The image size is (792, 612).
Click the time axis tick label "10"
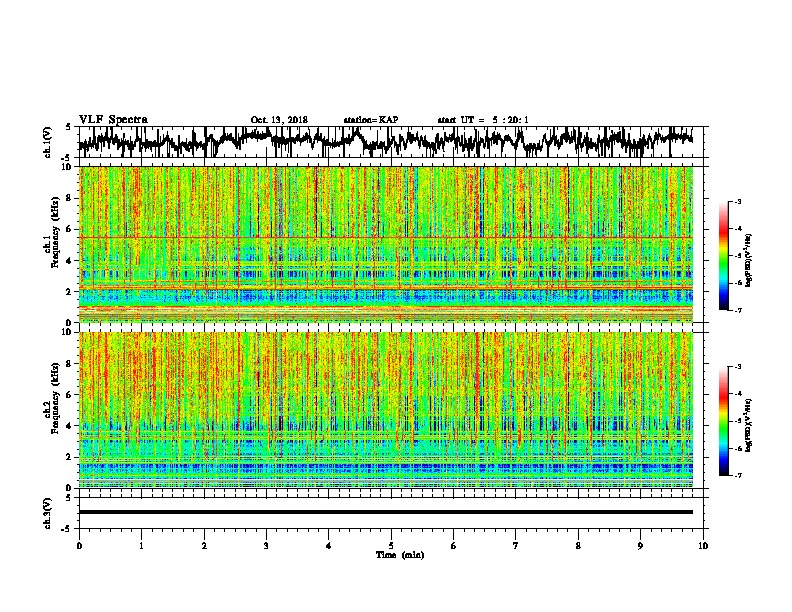coord(703,546)
